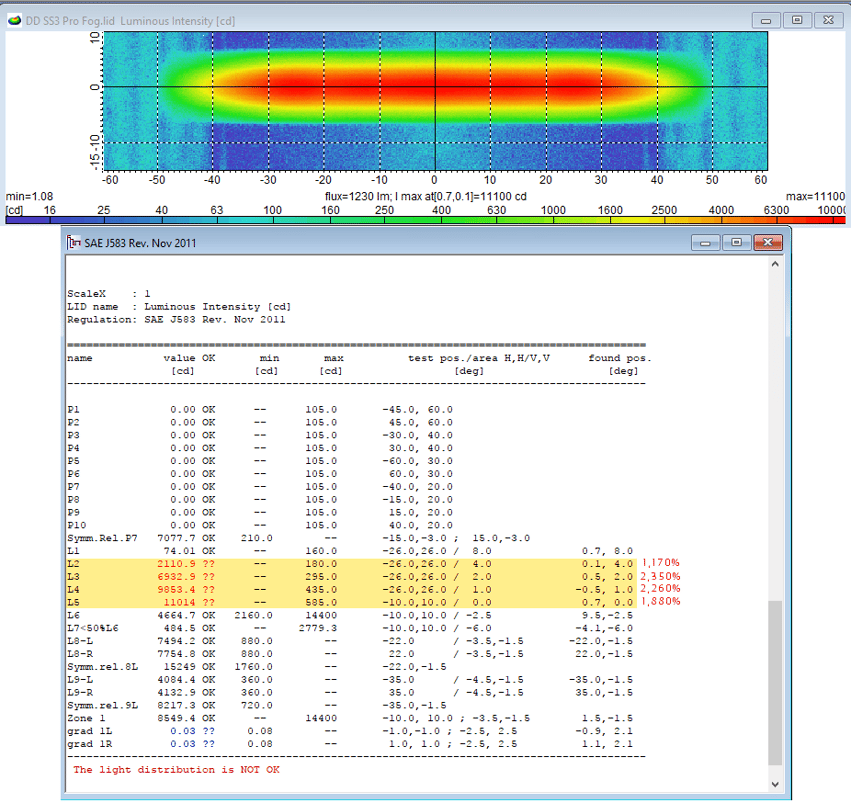851x803 pixels.
Task: Maximize the SAE J583 report window
Action: point(736,243)
